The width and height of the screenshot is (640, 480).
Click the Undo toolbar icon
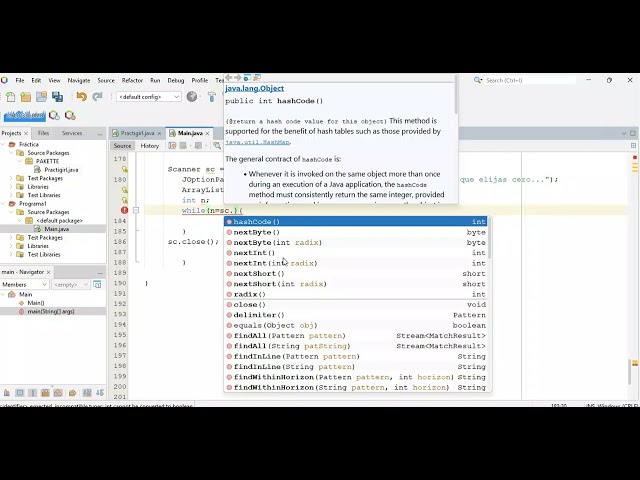tap(81, 97)
